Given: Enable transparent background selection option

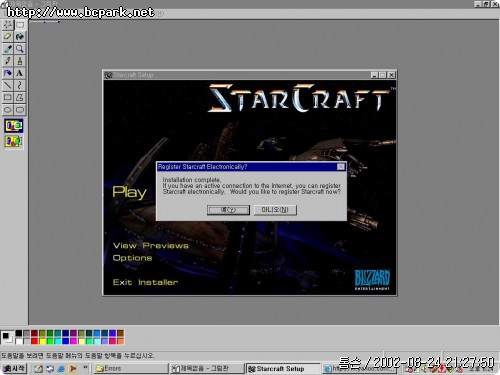Looking at the screenshot, I should [x=14, y=141].
